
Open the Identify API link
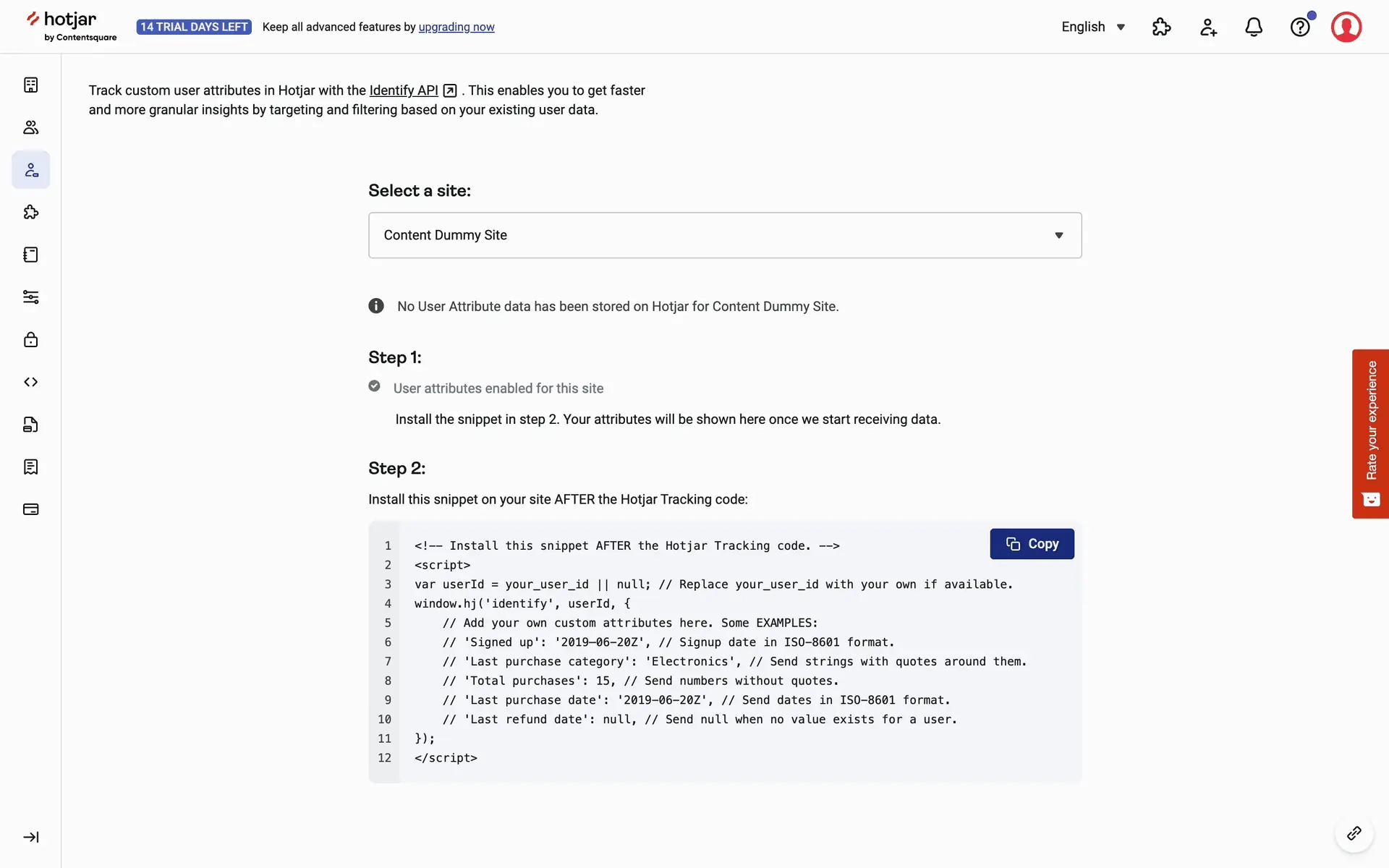pyautogui.click(x=404, y=90)
